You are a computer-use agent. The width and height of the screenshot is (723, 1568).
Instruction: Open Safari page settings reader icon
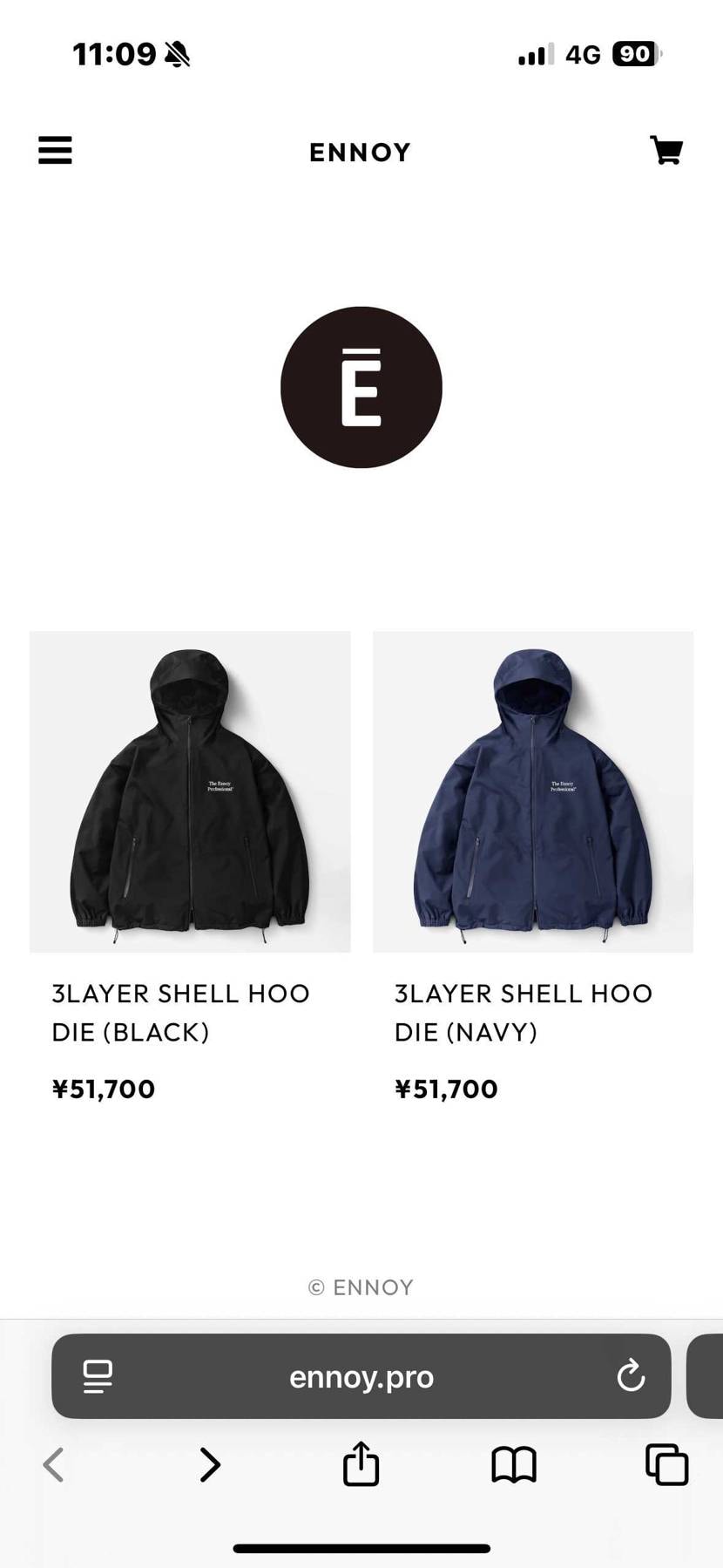(98, 1376)
